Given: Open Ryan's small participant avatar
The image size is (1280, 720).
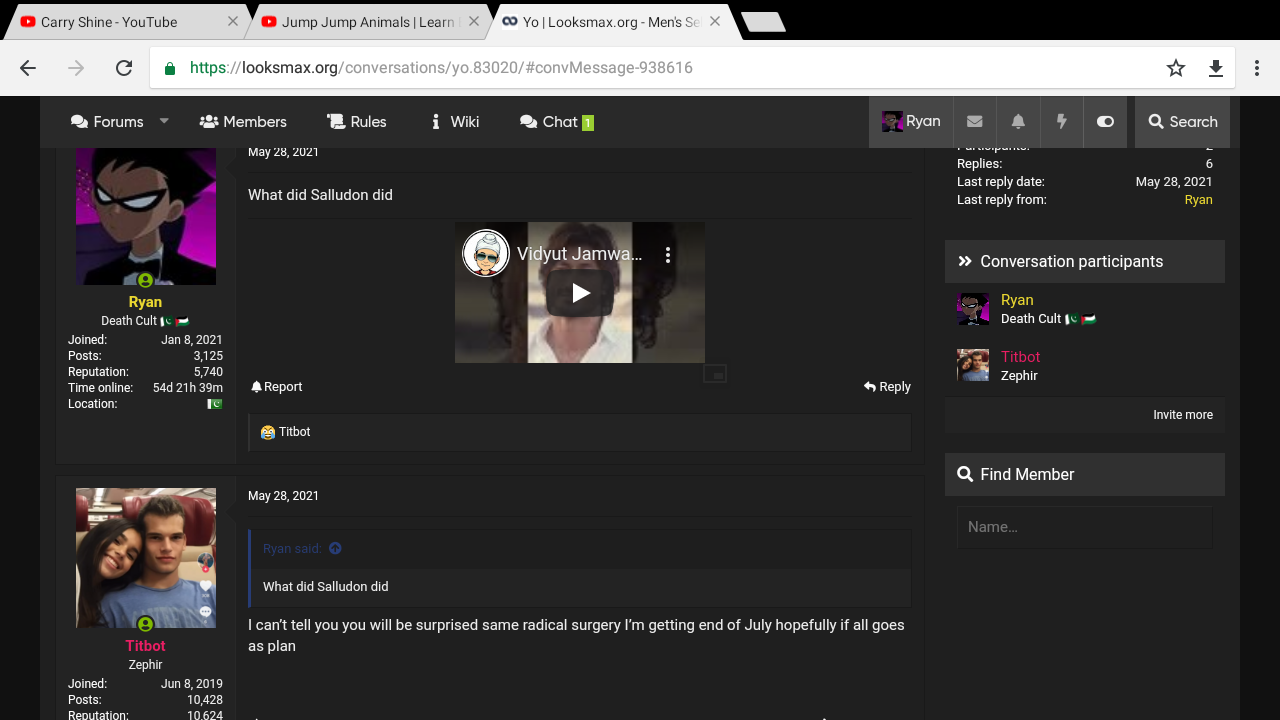Looking at the screenshot, I should click(x=973, y=309).
